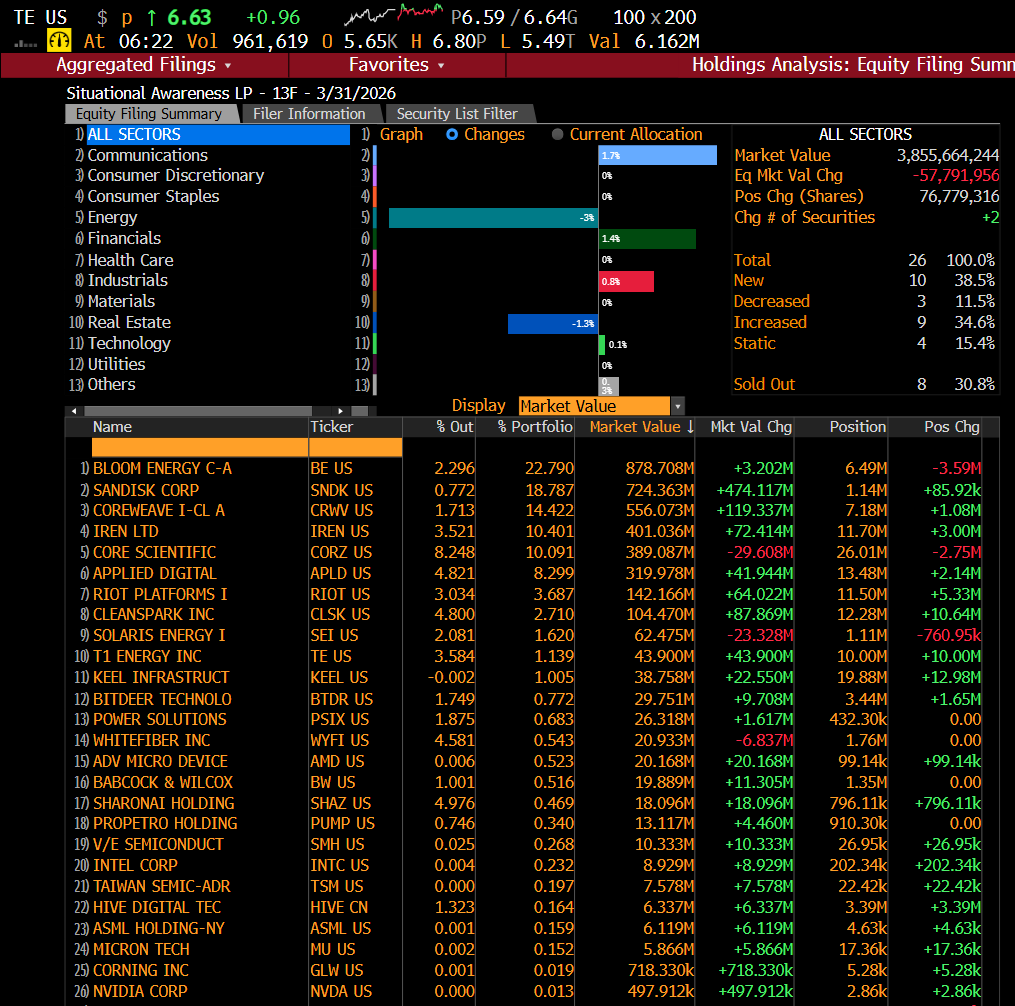
Task: Click the sector list right scroll arrow
Action: point(340,411)
